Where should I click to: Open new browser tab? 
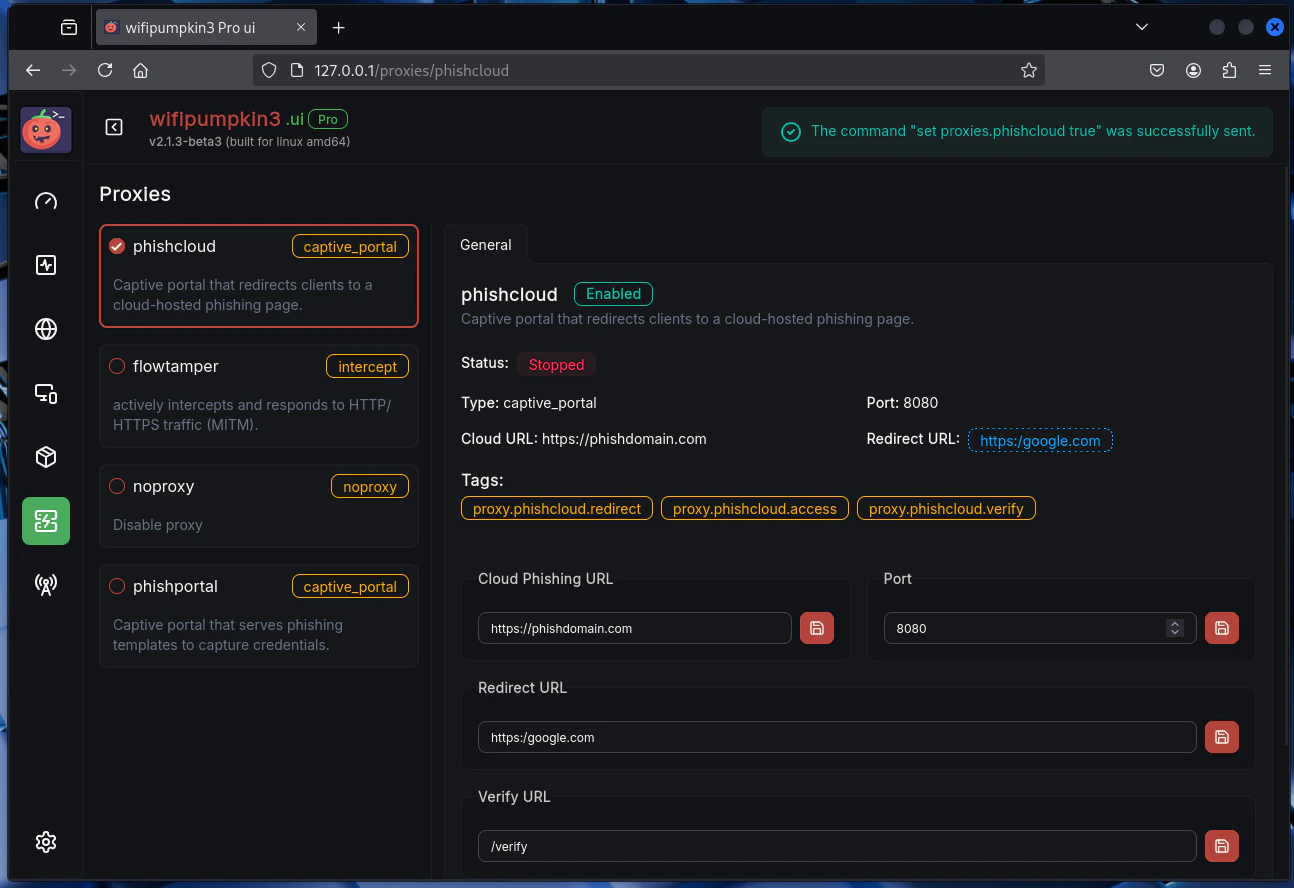click(338, 28)
